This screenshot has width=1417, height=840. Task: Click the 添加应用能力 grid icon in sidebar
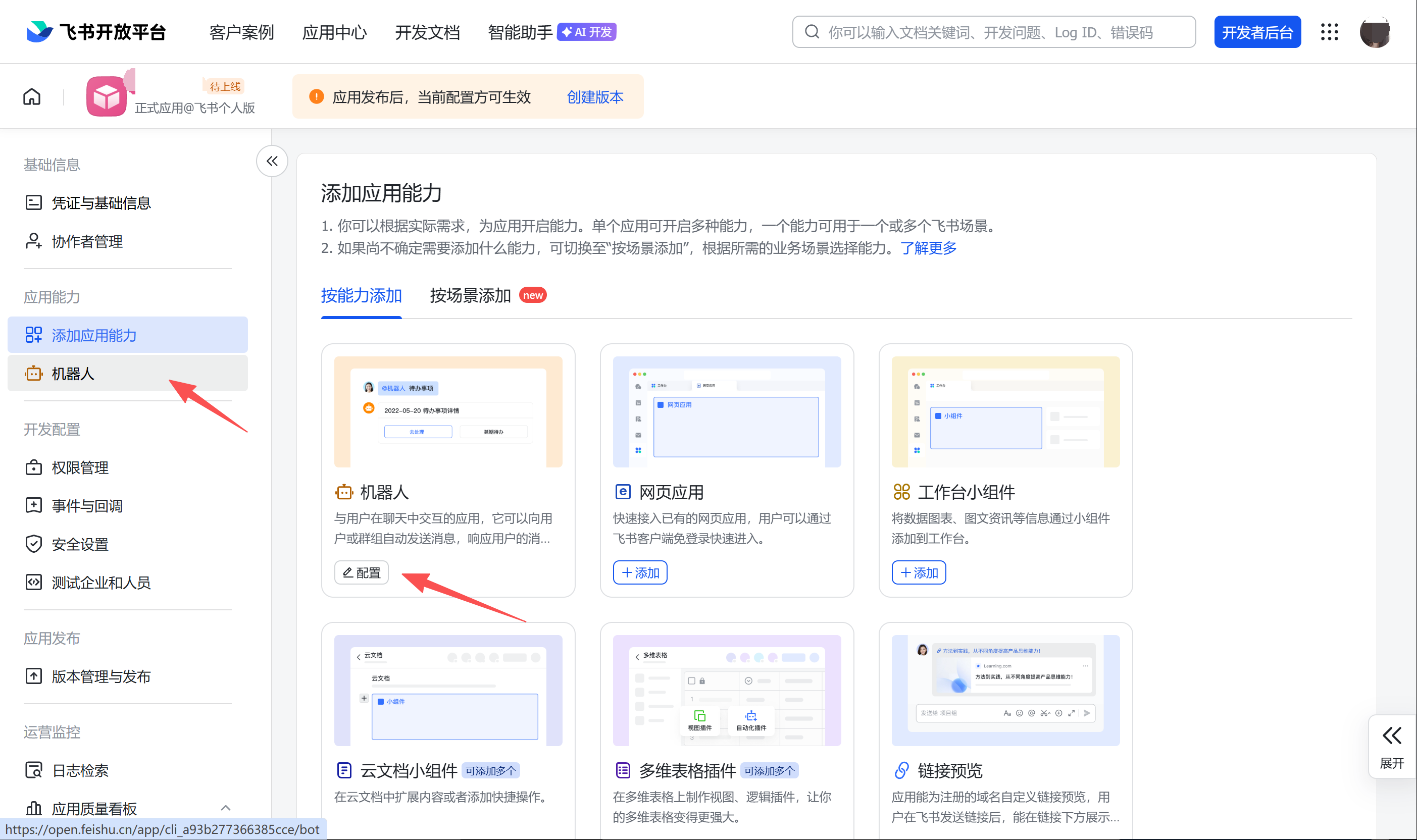33,335
